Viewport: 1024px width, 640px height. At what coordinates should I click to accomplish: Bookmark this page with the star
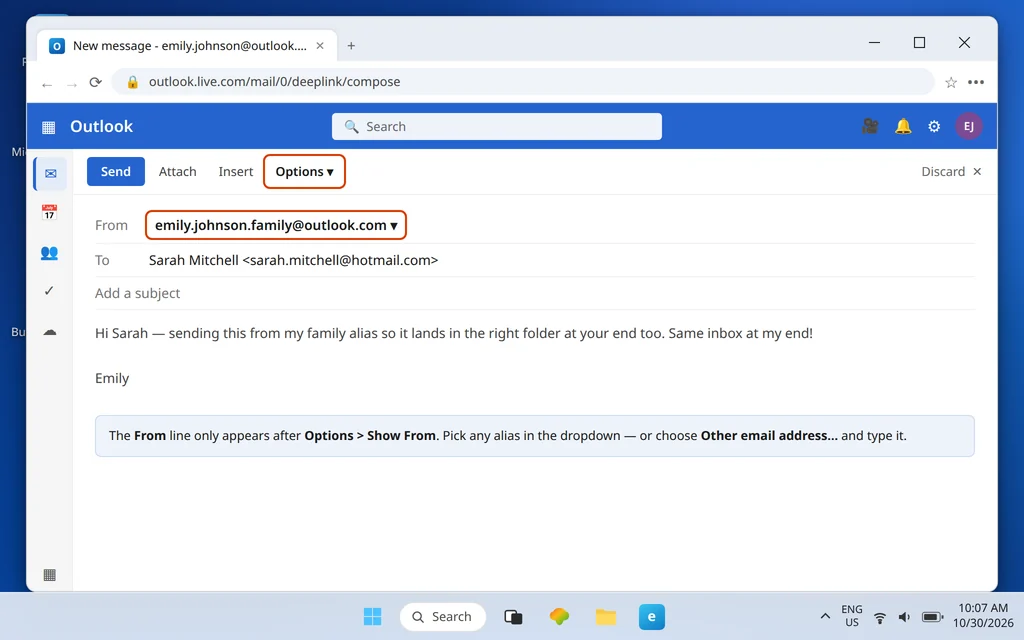[x=951, y=82]
